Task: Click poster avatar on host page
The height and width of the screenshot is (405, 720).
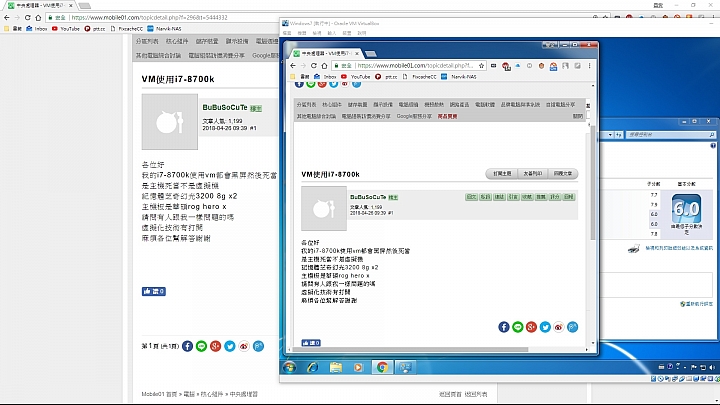Action: tap(169, 122)
